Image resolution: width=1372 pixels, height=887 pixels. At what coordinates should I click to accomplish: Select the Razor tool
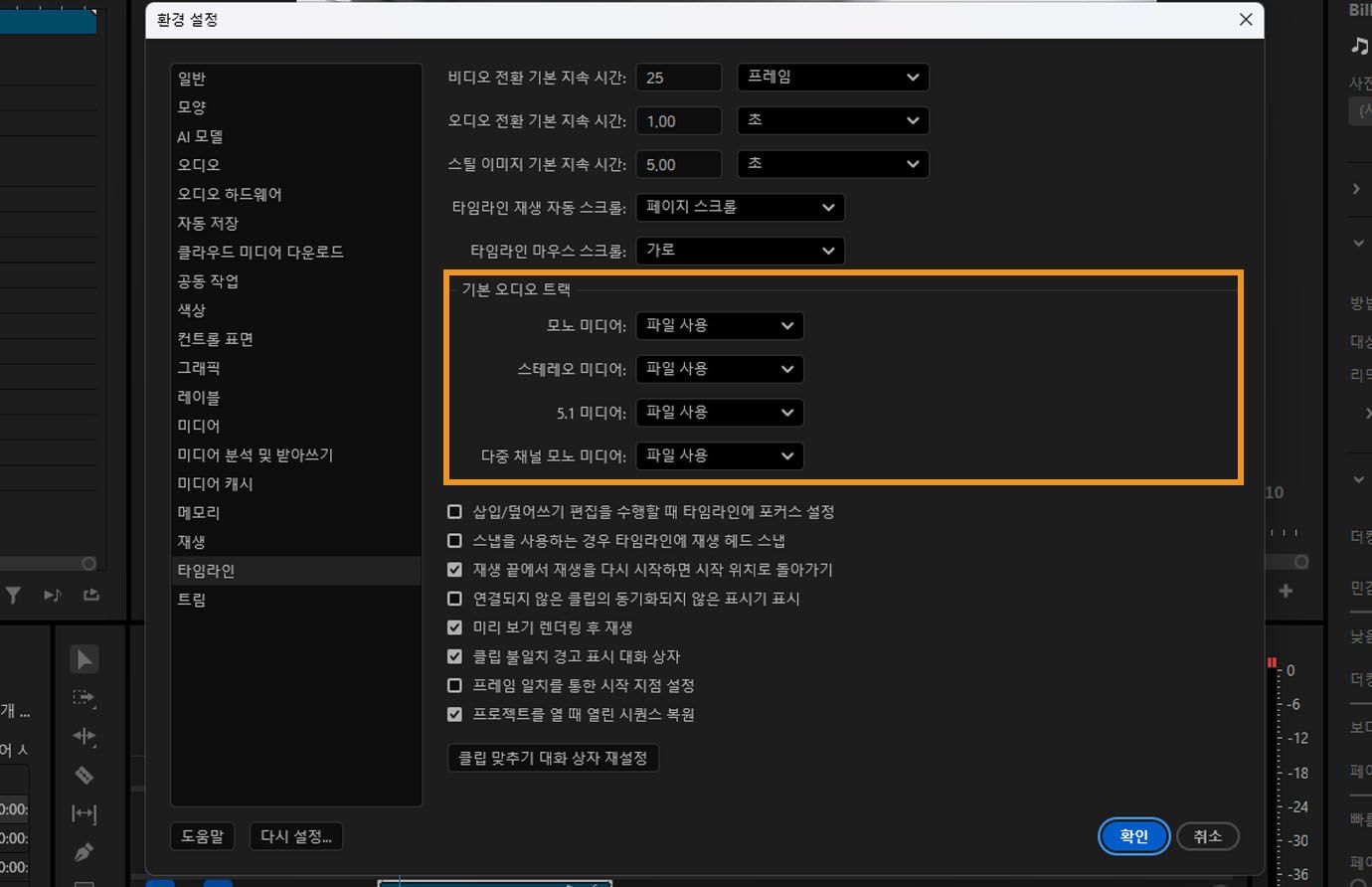85,775
